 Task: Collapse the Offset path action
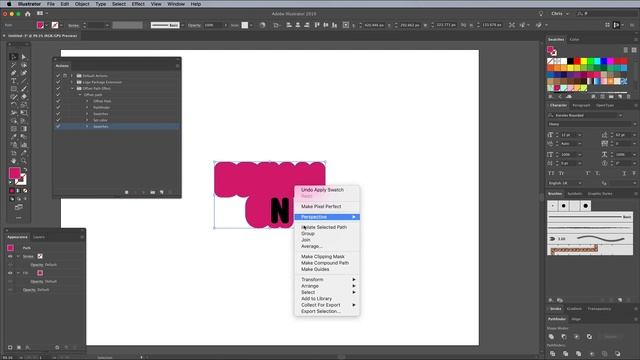[x=80, y=95]
